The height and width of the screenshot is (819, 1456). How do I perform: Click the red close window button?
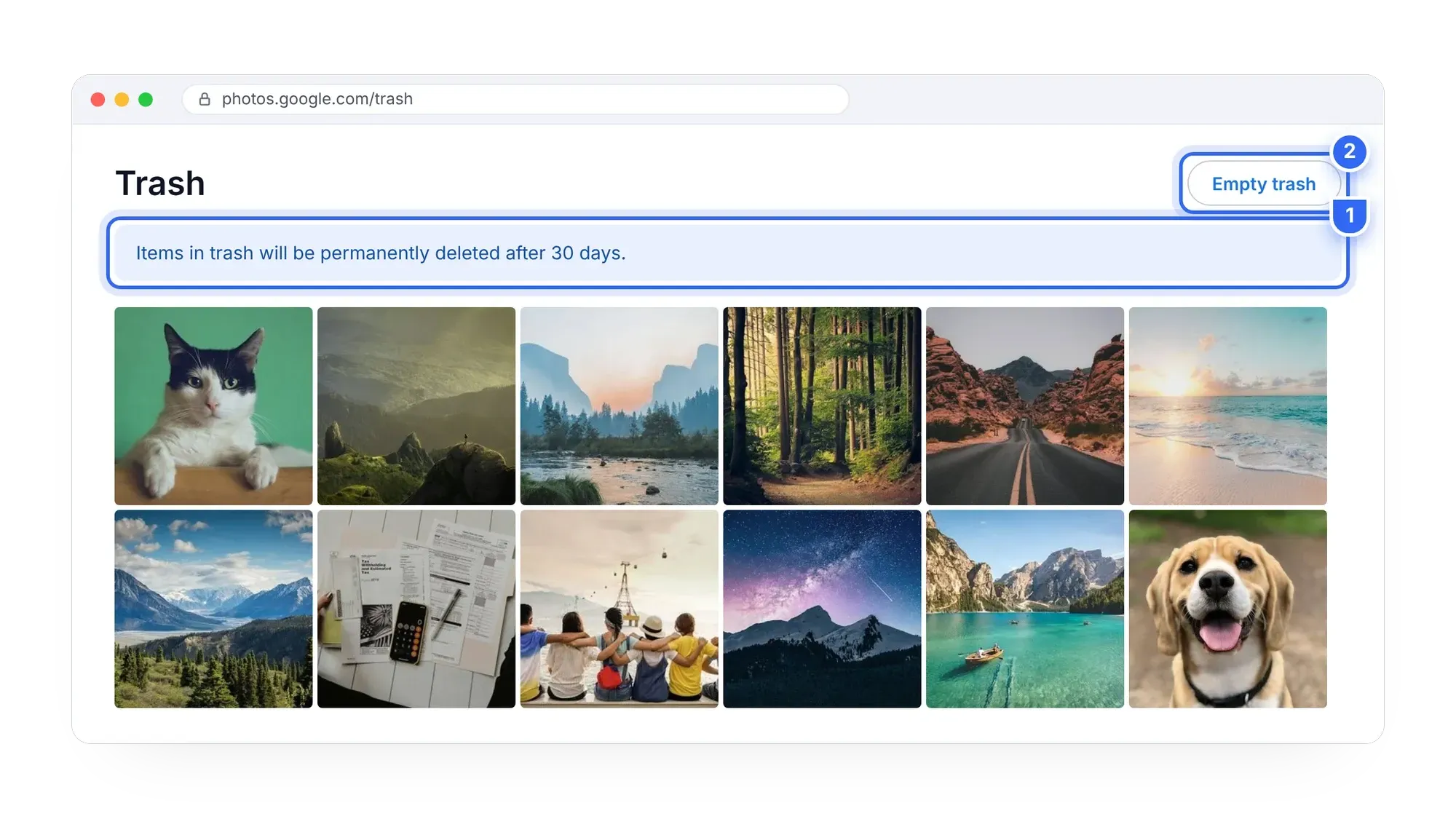tap(98, 99)
